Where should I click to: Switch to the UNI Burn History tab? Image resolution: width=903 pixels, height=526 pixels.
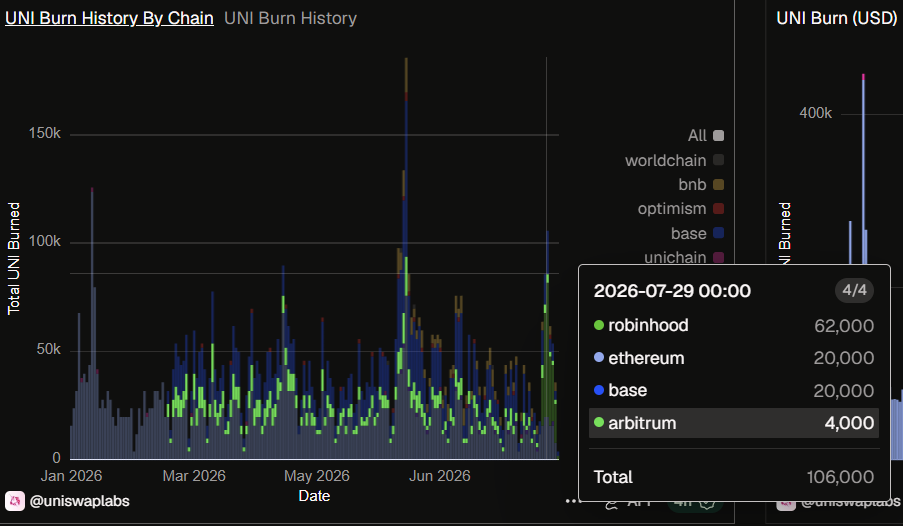(x=290, y=18)
